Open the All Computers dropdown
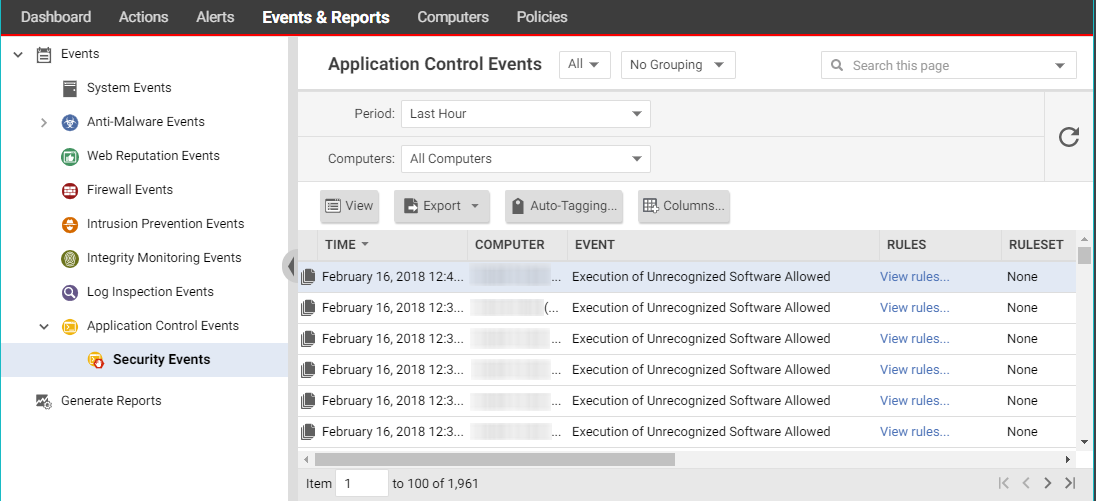The height and width of the screenshot is (501, 1096). pos(525,159)
